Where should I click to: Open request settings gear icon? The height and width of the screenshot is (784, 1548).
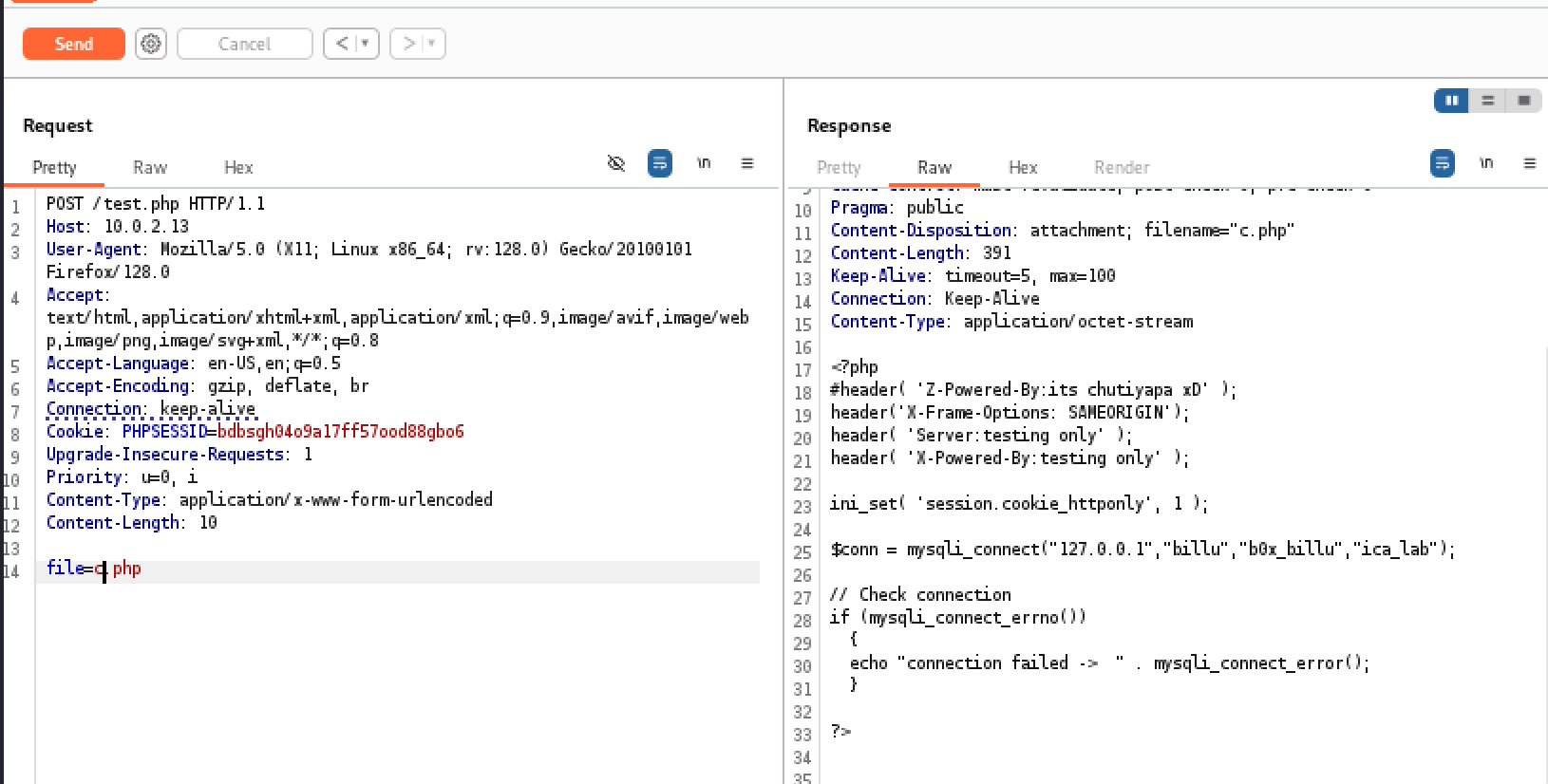[x=151, y=44]
